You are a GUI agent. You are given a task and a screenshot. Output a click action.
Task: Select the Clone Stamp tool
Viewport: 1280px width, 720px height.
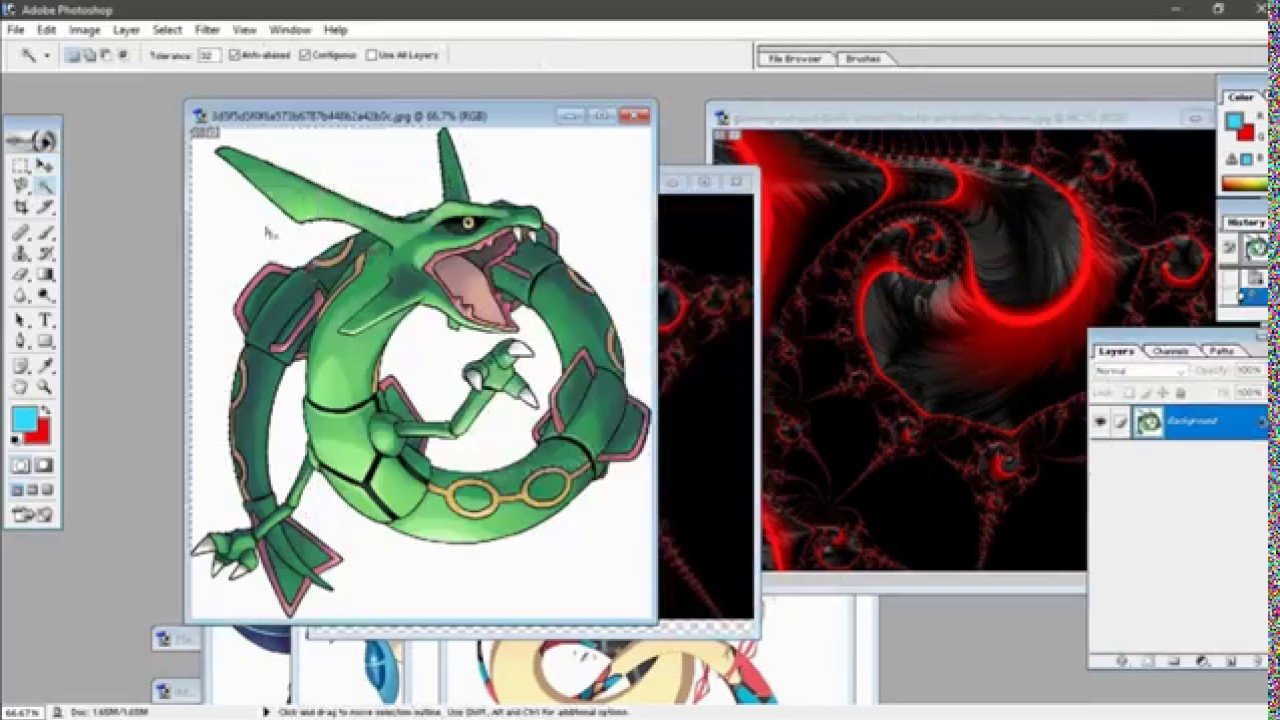pyautogui.click(x=21, y=254)
